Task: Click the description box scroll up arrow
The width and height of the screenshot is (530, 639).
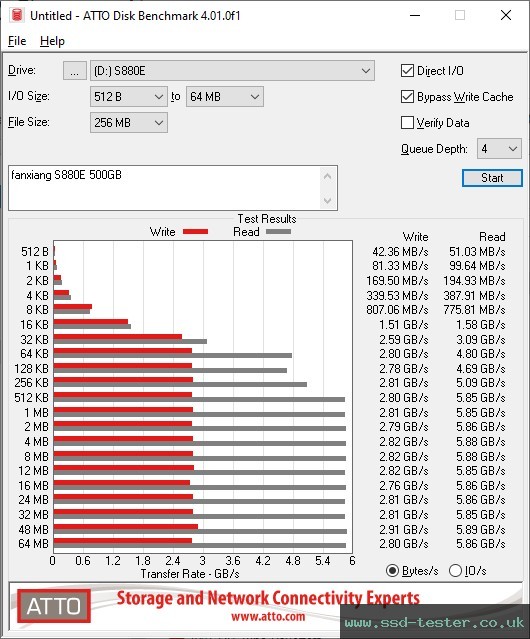Action: click(328, 176)
